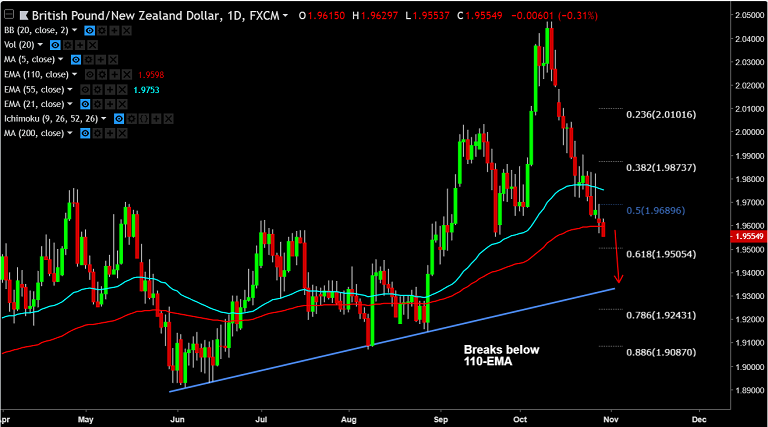Expand the EMA (110, close) dropdown arrow

(74, 74)
